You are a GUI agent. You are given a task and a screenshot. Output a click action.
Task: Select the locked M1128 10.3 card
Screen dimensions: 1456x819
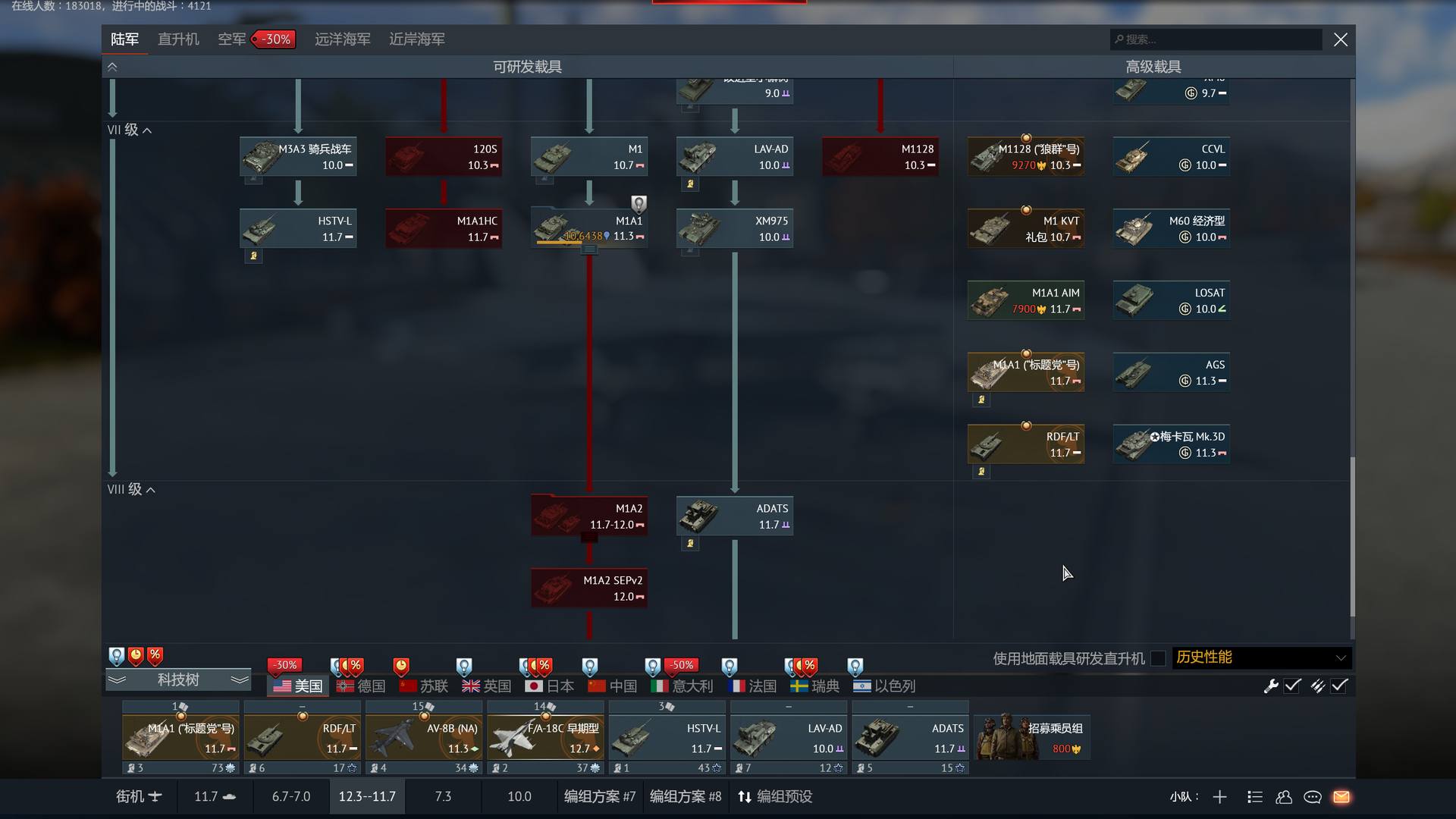coord(880,156)
